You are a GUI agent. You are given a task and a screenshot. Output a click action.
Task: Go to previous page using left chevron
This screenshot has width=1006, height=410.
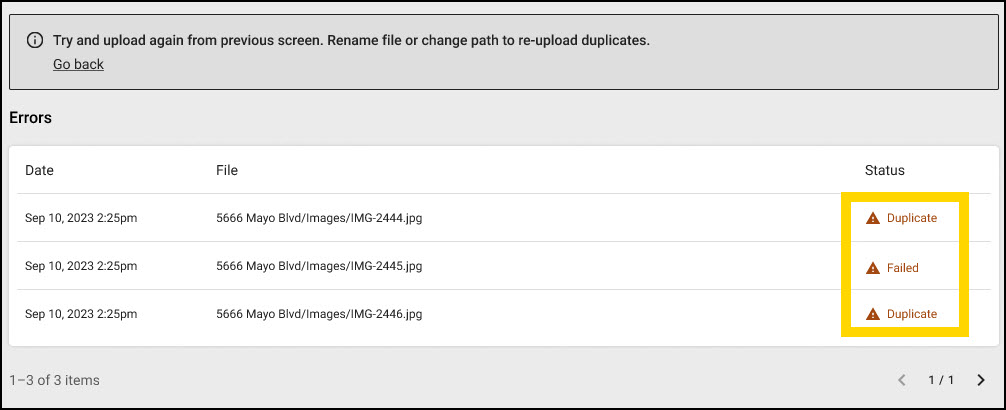(902, 380)
